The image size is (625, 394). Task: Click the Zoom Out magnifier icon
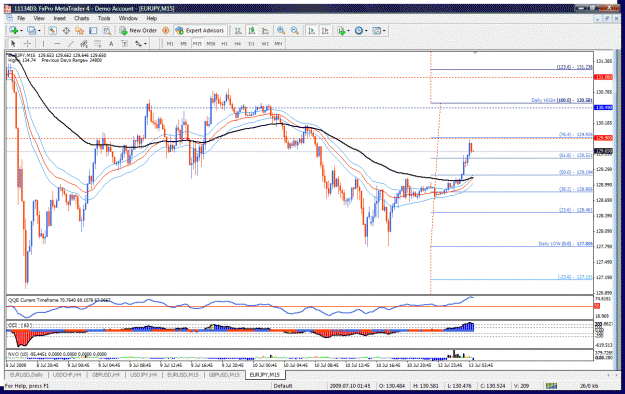(295, 30)
